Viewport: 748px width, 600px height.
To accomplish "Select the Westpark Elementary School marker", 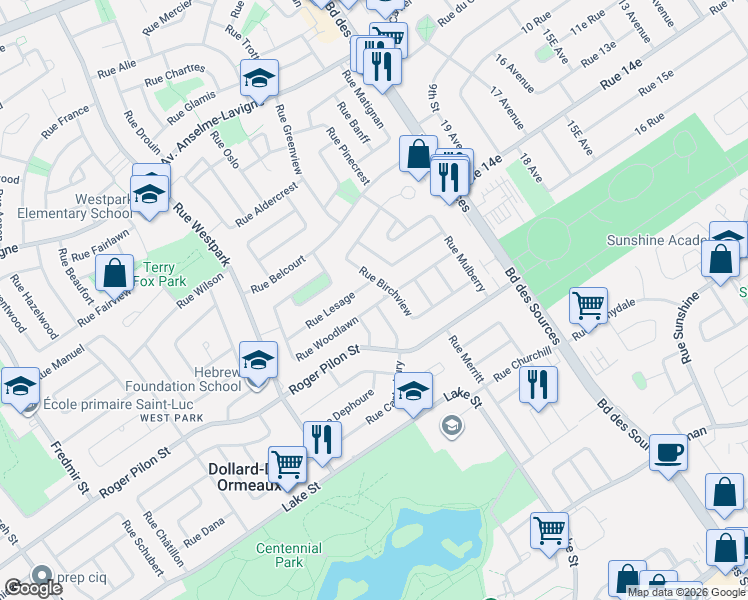I will pos(149,196).
